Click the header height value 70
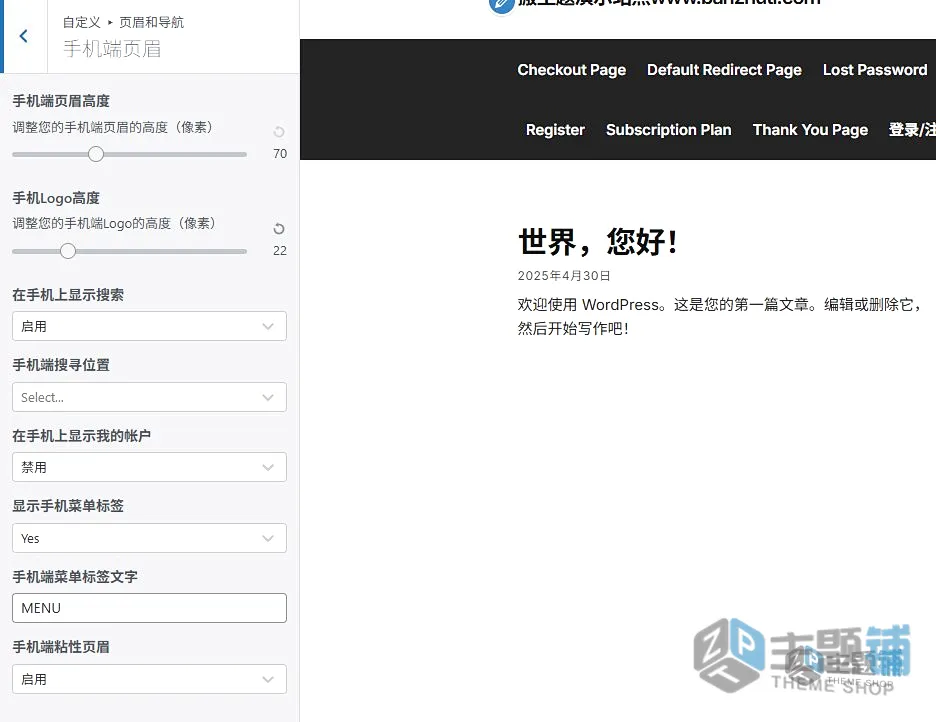Screen dimensions: 936x722 (280, 154)
